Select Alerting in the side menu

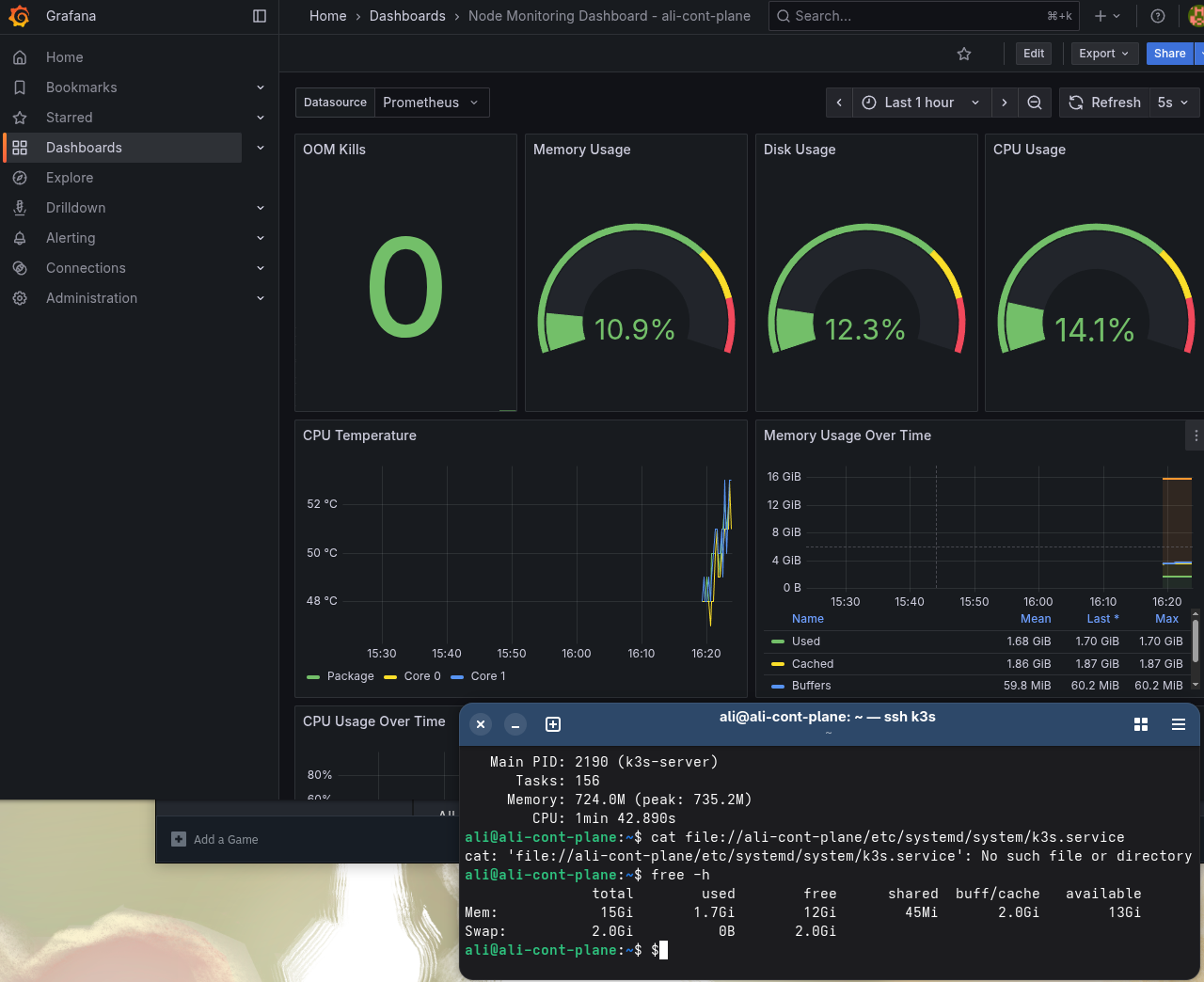click(x=71, y=238)
